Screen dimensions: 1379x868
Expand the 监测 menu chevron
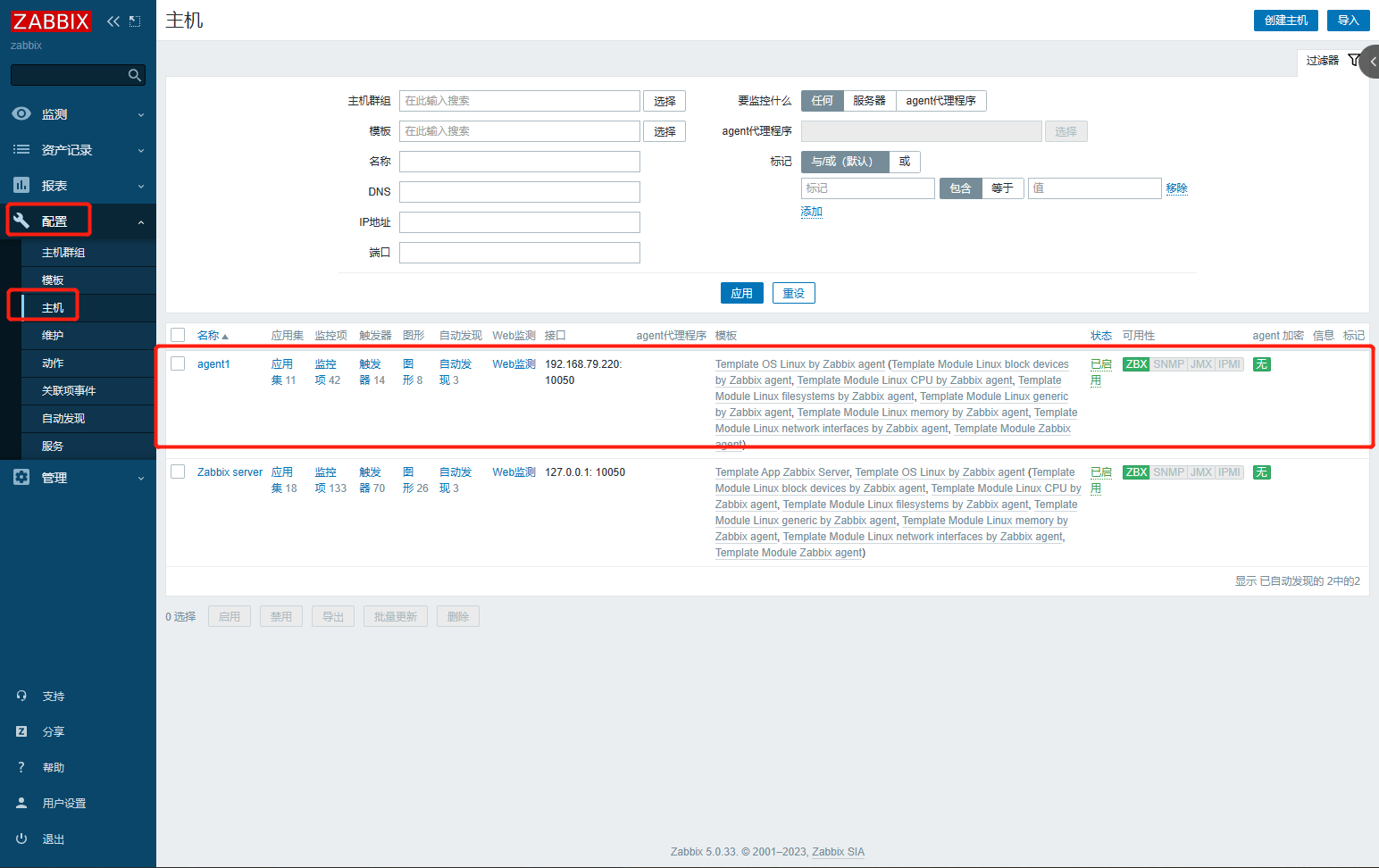coord(141,115)
